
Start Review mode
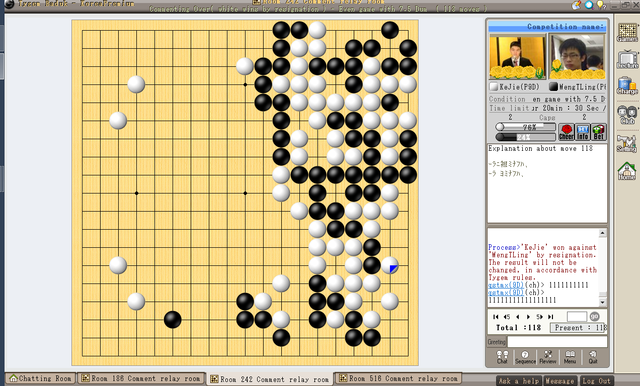pos(547,357)
